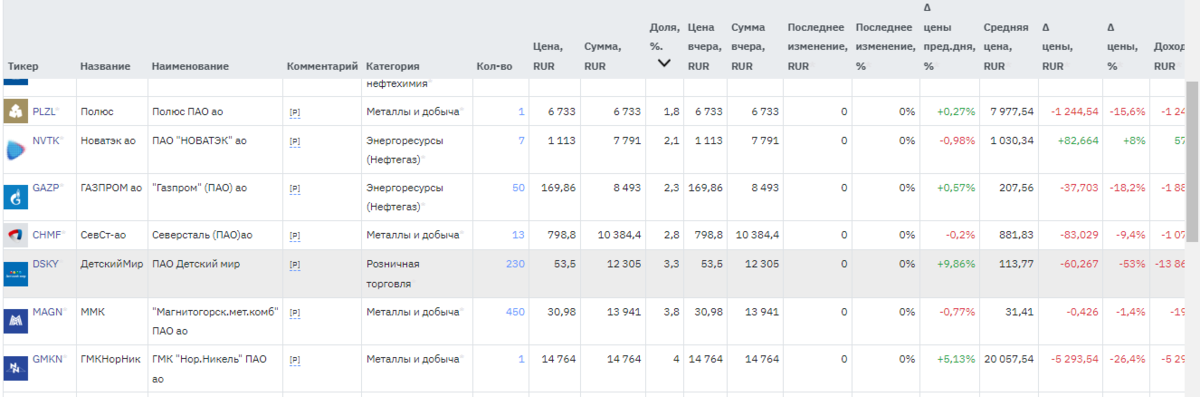Viewport: 1200px width, 397px height.
Task: Click the Norilsk Nickel logo for GMKN
Action: (x=16, y=369)
